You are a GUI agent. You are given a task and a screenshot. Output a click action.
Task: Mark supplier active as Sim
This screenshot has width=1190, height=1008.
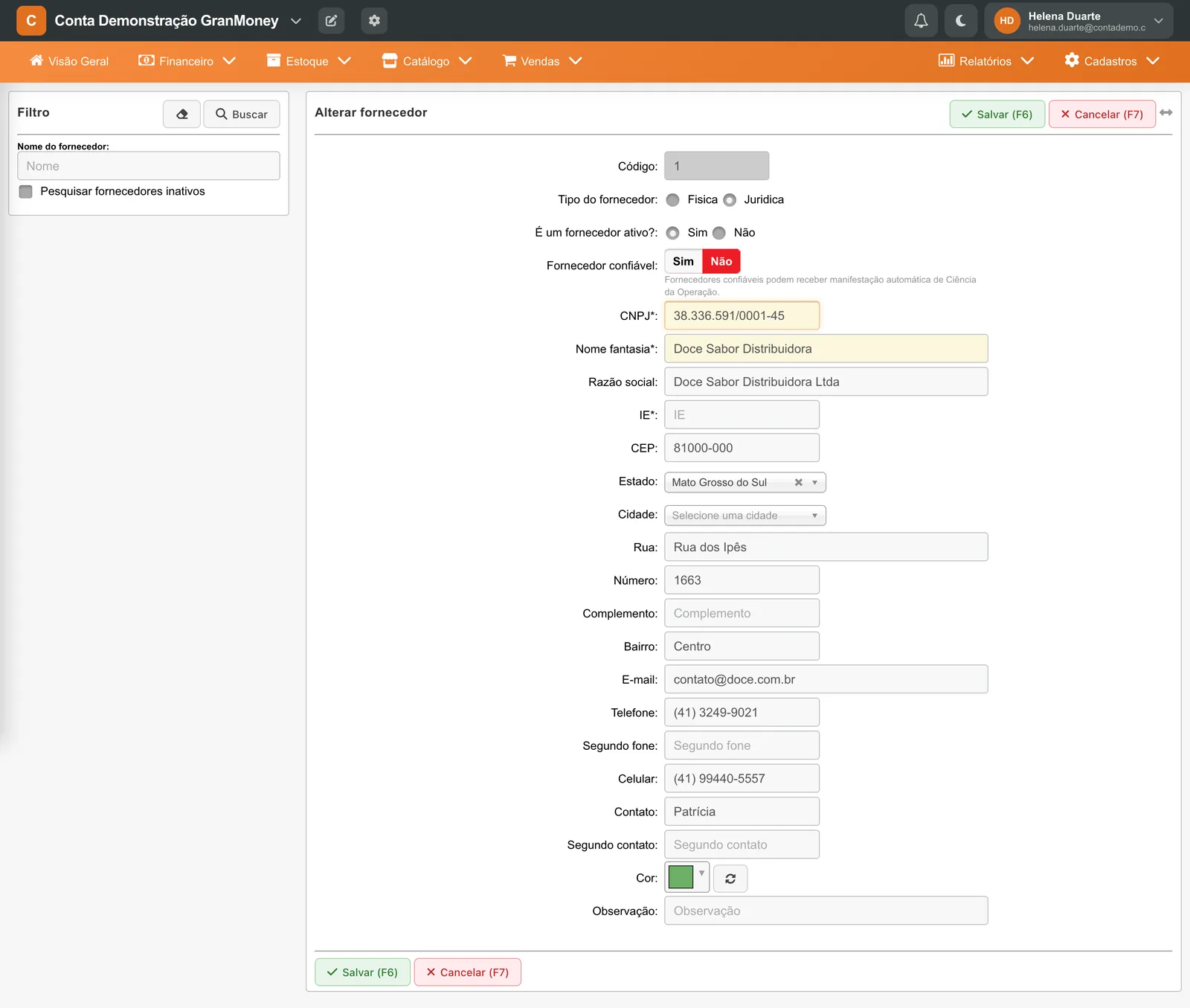[673, 233]
